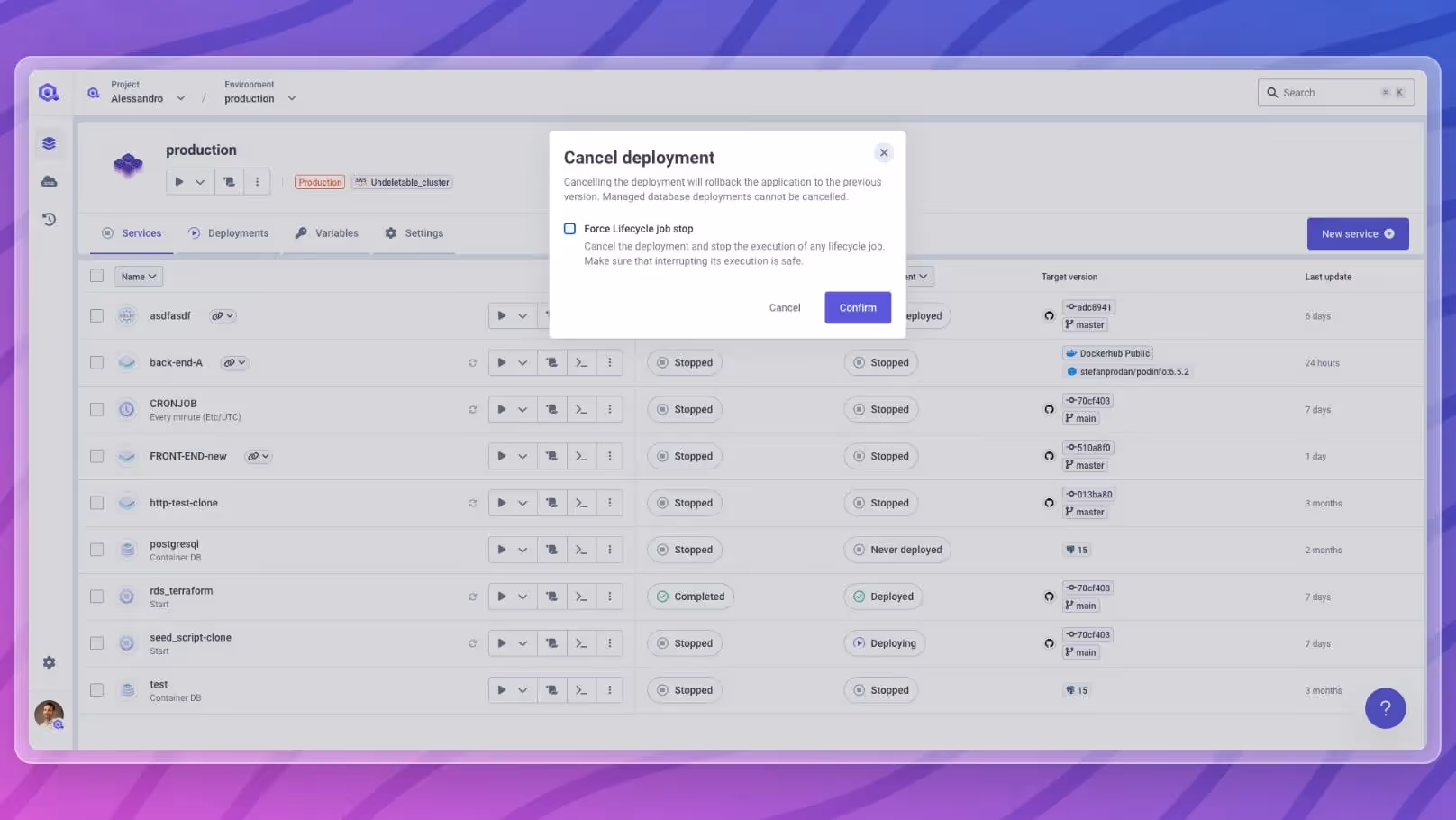Open FRONT-END-new links dropdown
1456x820 pixels.
tap(259, 457)
